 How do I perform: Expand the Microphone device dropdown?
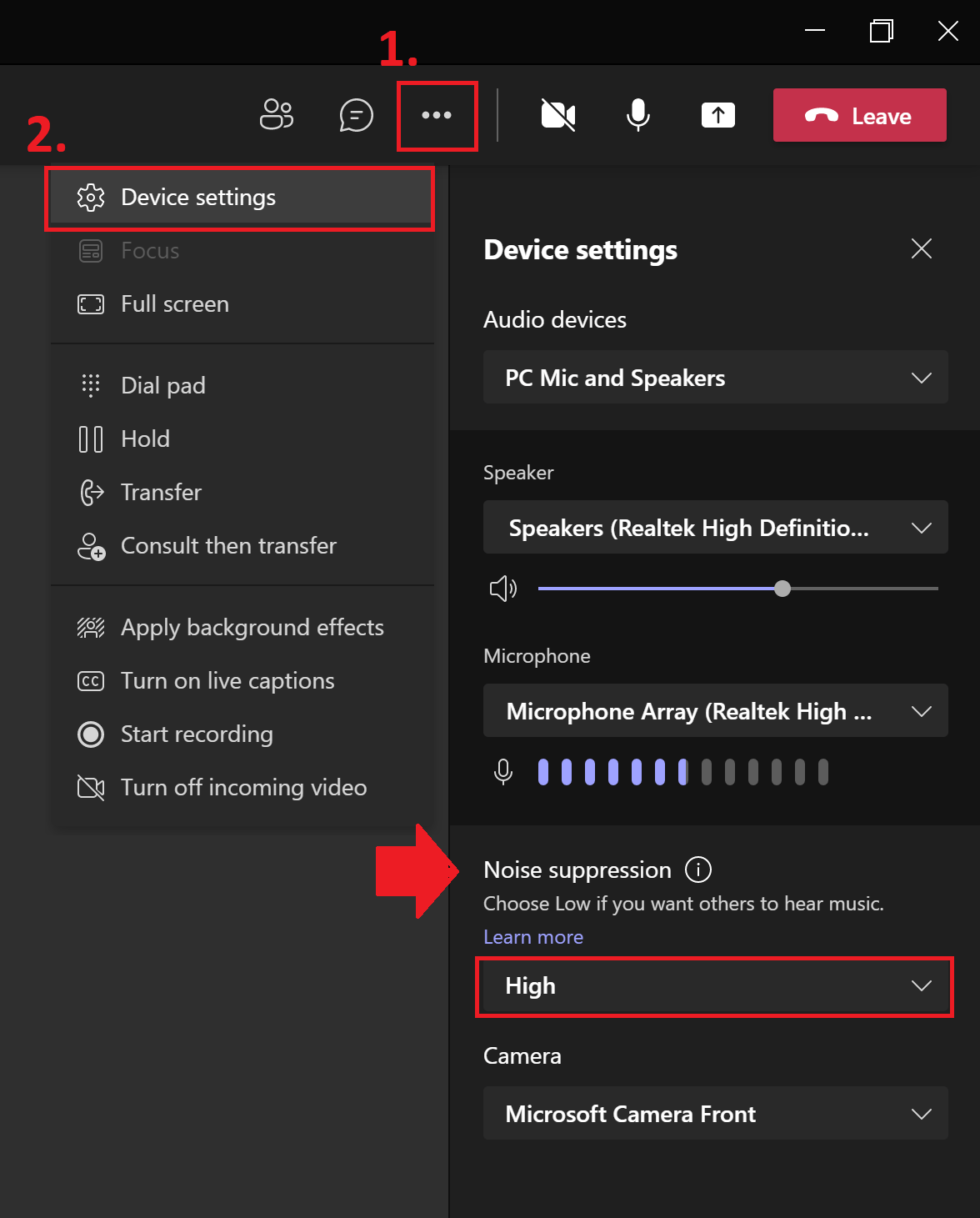click(x=715, y=711)
